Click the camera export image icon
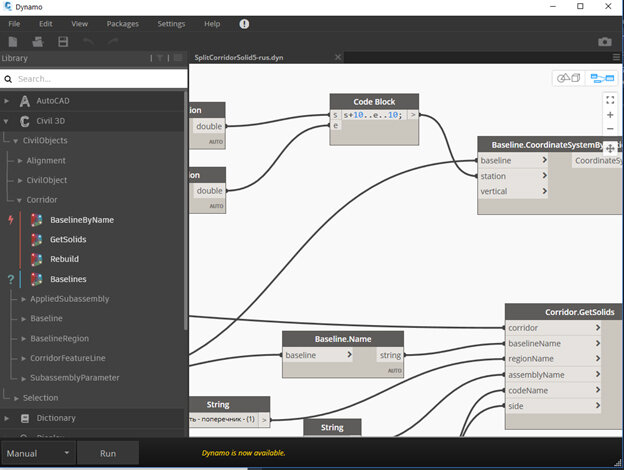The image size is (624, 470). [x=604, y=42]
